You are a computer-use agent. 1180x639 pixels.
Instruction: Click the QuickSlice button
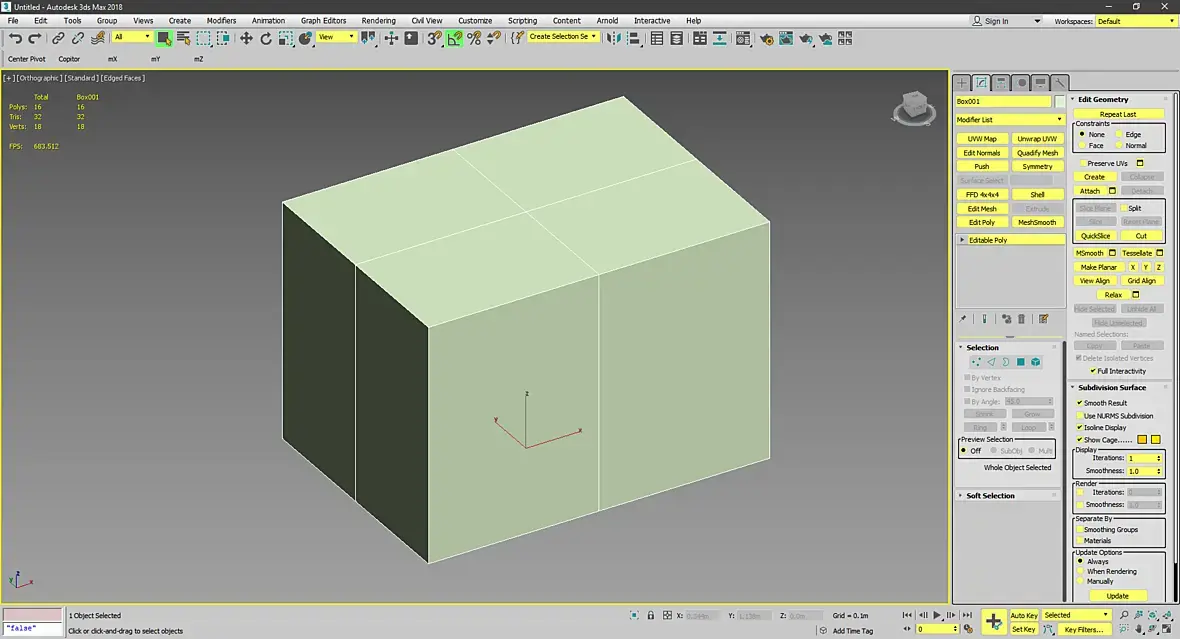pyautogui.click(x=1096, y=236)
